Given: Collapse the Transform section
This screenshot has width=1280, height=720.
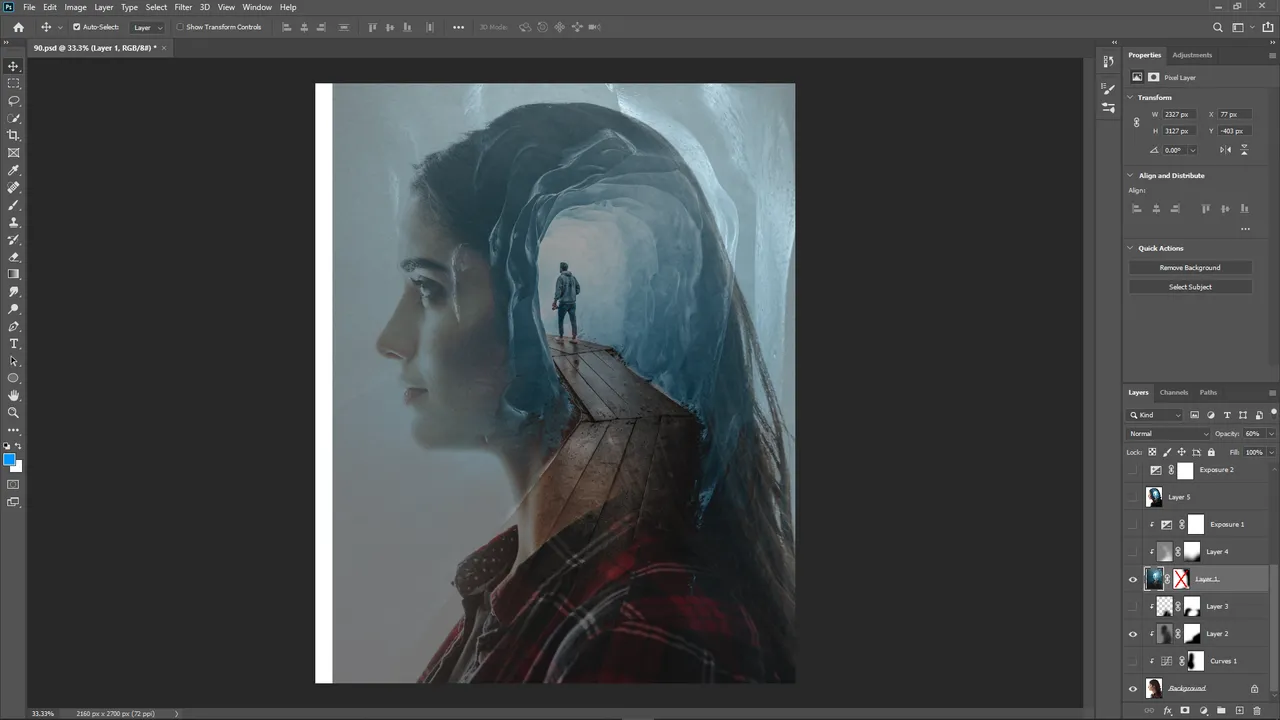Looking at the screenshot, I should (x=1131, y=97).
